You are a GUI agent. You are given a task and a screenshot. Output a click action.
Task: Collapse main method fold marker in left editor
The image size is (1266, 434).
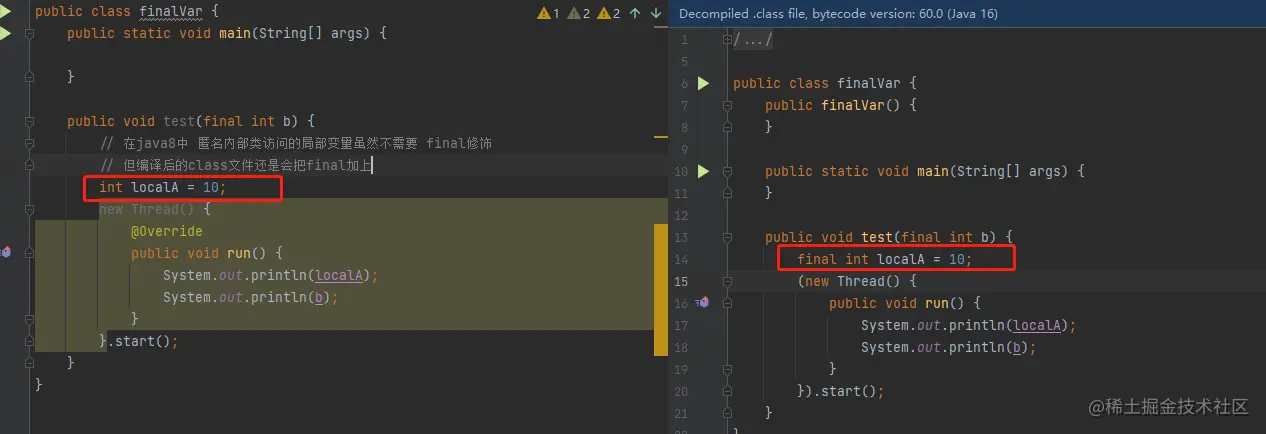28,33
